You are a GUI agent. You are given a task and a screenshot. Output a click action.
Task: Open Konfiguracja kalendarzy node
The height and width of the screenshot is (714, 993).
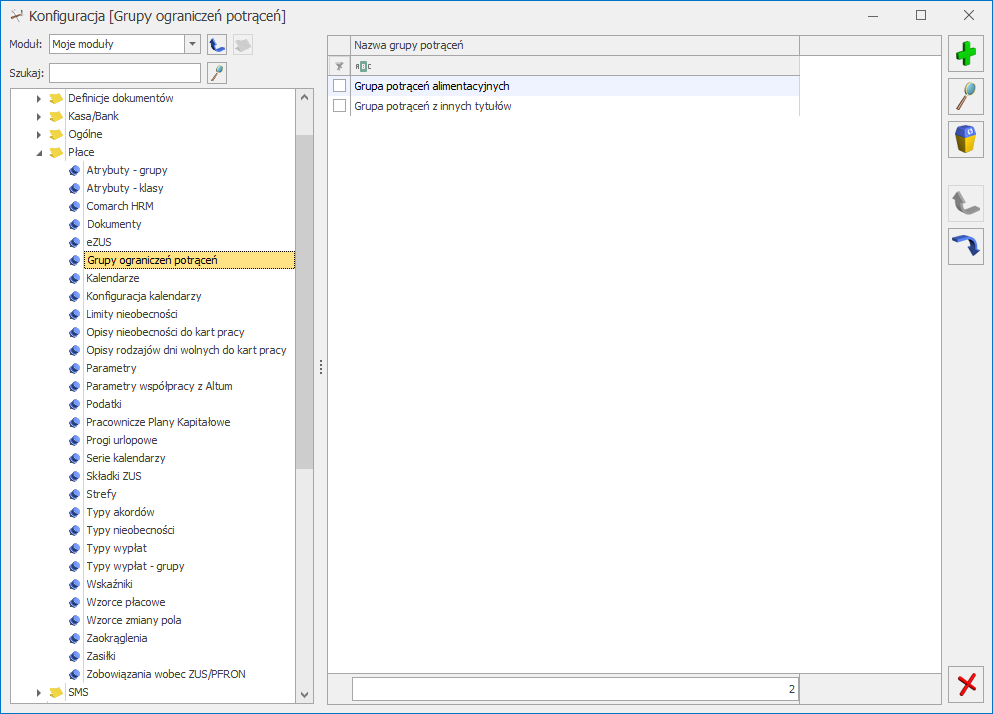point(144,296)
